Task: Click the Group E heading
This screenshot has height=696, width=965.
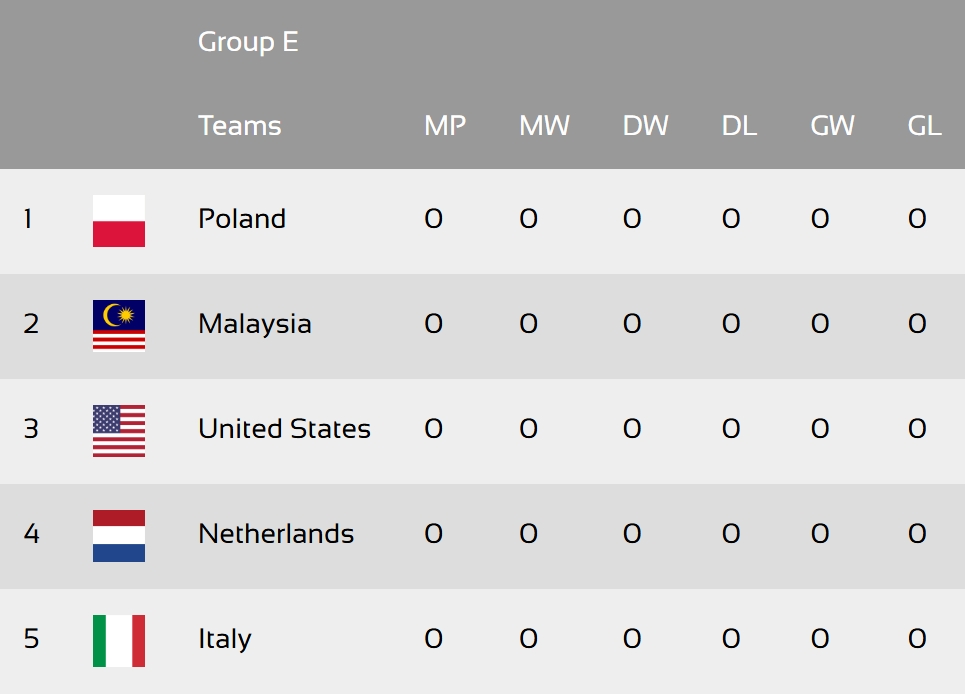Action: pyautogui.click(x=248, y=42)
